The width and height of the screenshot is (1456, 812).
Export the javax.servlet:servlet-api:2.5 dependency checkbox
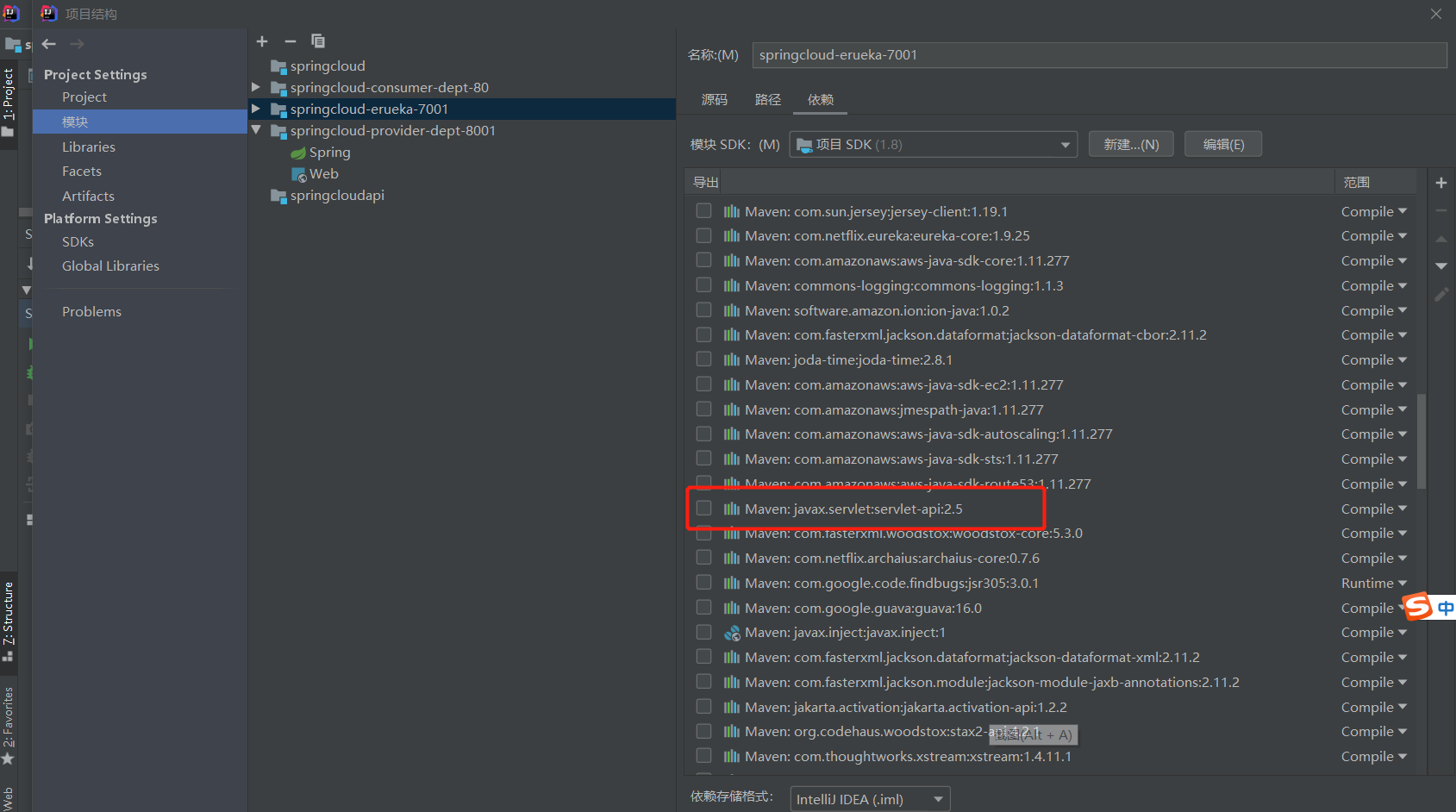click(703, 509)
